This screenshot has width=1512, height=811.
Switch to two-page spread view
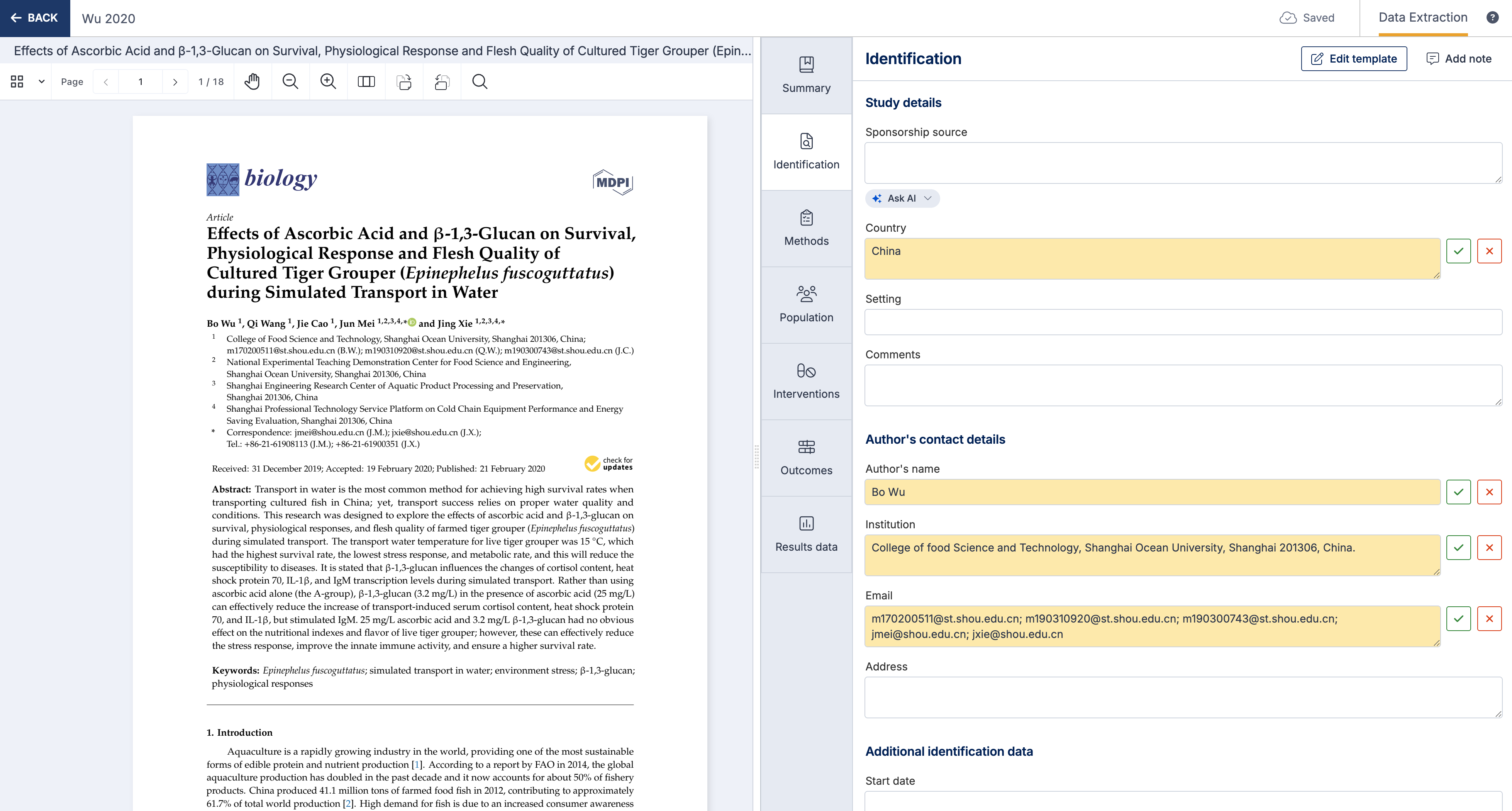[366, 81]
